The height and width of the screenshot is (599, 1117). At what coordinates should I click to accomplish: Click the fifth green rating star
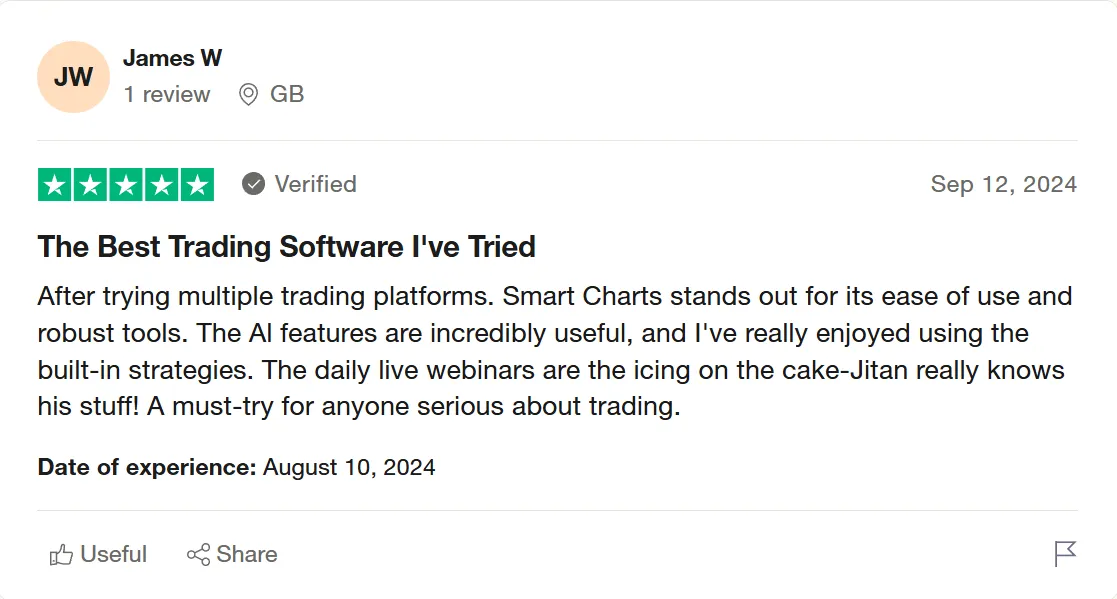pos(197,184)
